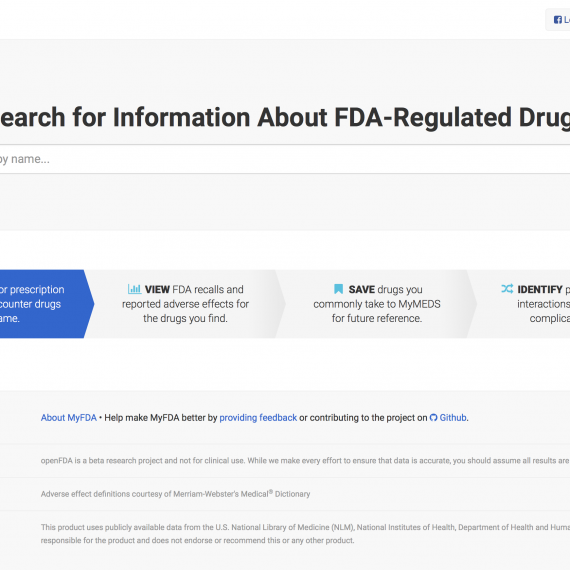Click the IDENTIFY shuffle icon
The width and height of the screenshot is (570, 570).
pos(507,289)
